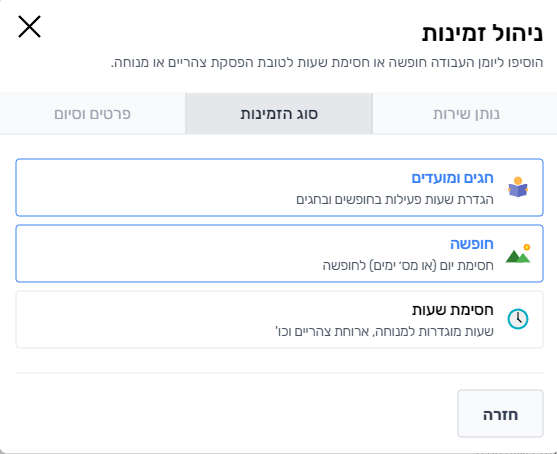Click the orange sun above the mountains icon

coord(527,247)
